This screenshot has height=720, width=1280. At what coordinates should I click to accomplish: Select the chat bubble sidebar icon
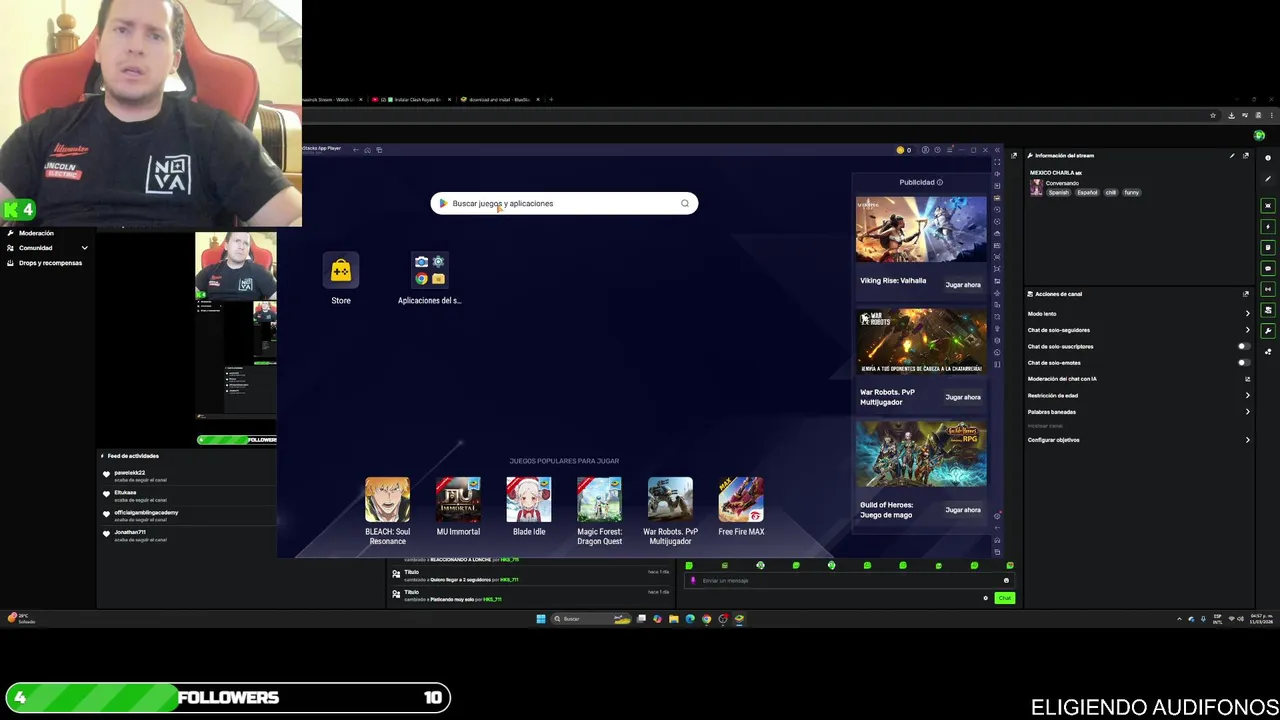coord(1268,269)
